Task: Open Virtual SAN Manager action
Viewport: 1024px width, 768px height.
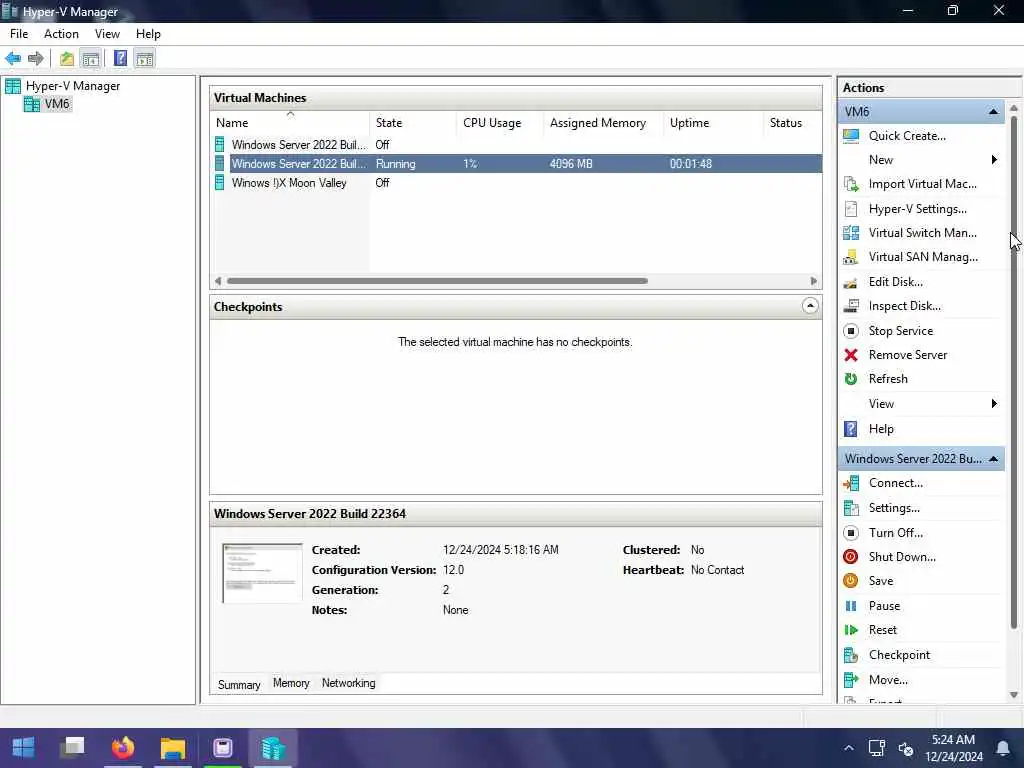Action: click(923, 257)
